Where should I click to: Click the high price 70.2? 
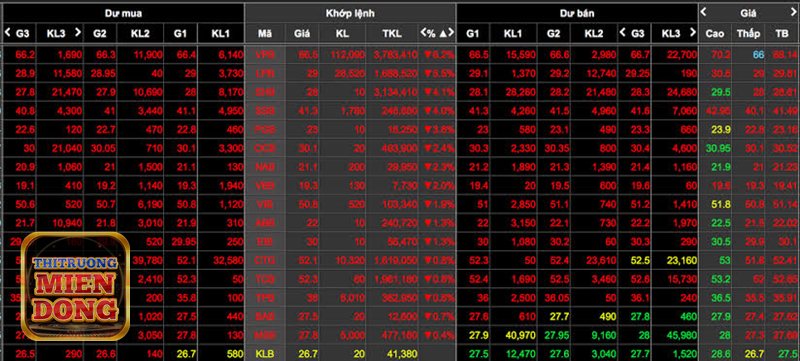(x=721, y=55)
